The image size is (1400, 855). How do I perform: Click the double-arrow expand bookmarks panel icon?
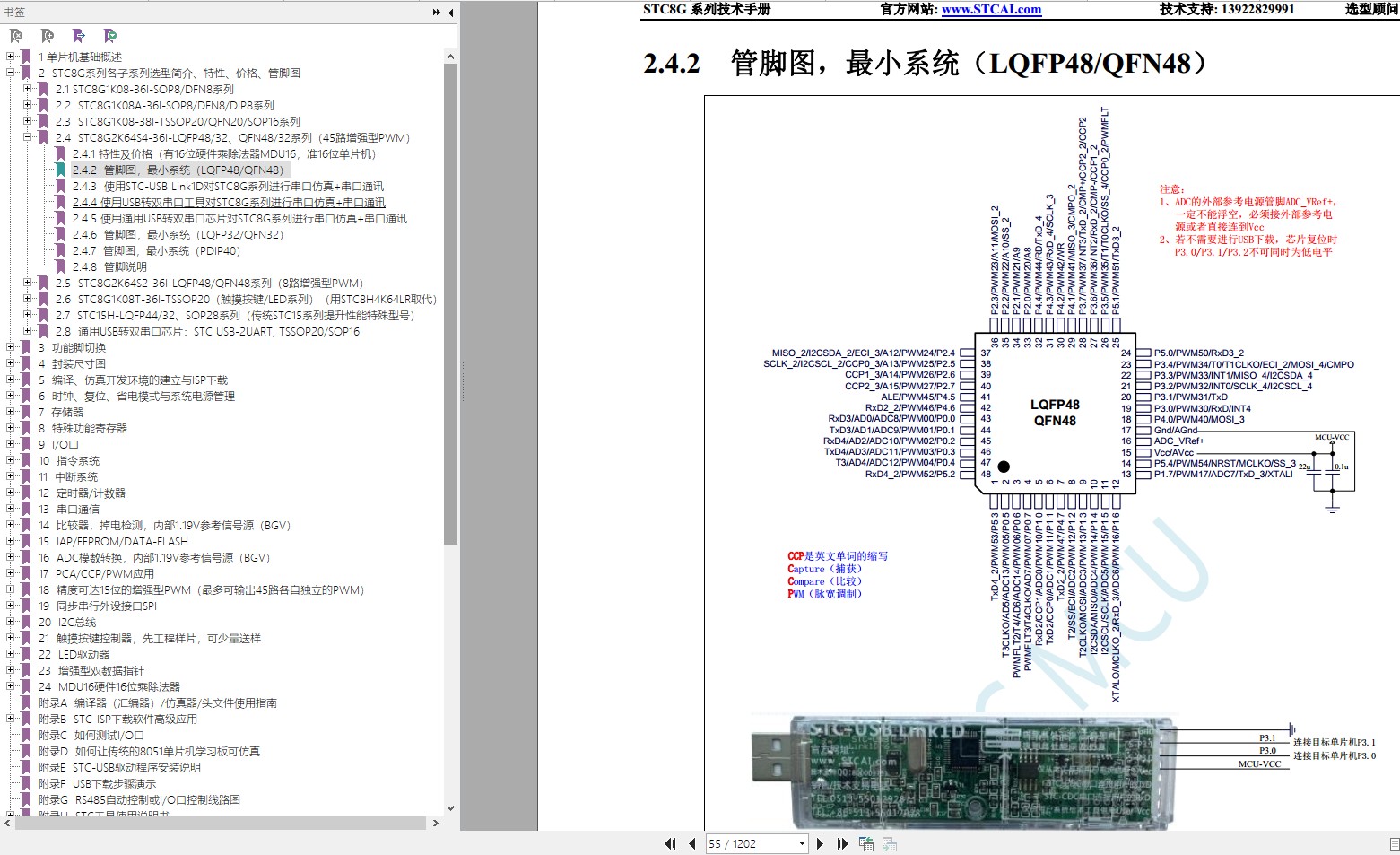tap(436, 13)
